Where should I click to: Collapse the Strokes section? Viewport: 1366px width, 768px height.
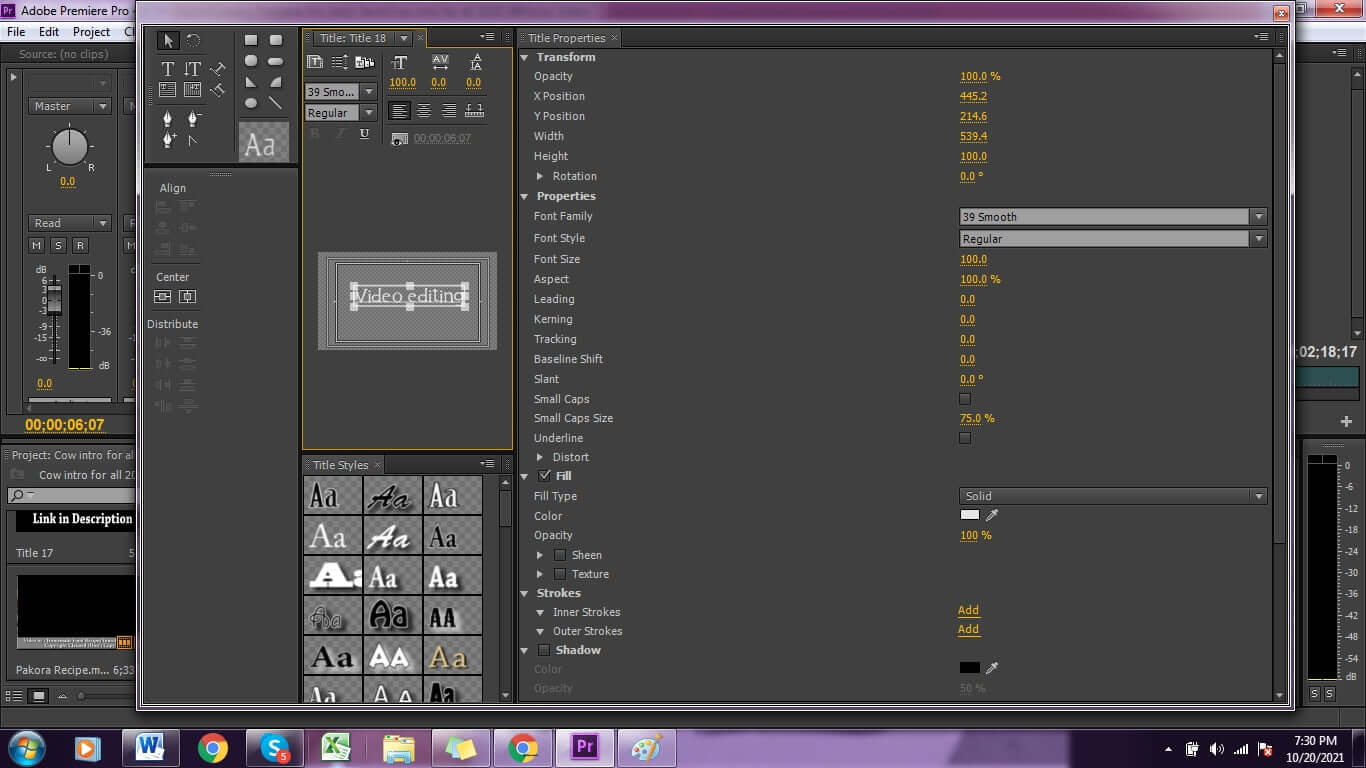525,593
